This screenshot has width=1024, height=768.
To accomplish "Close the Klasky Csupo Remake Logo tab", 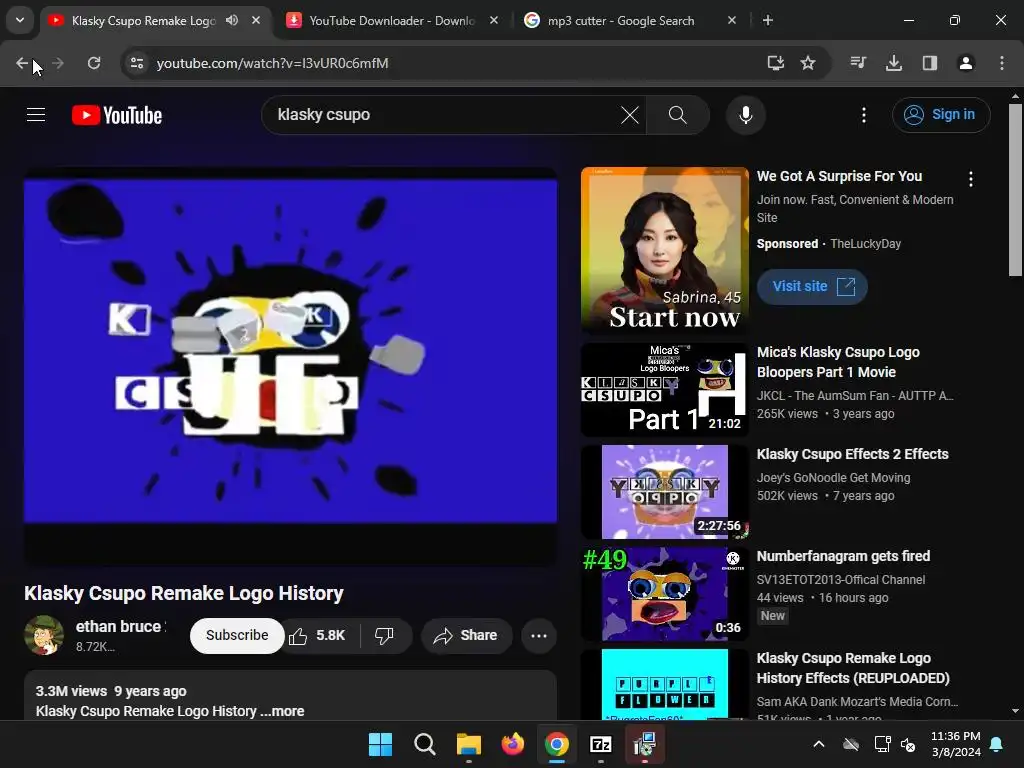I will pyautogui.click(x=256, y=20).
